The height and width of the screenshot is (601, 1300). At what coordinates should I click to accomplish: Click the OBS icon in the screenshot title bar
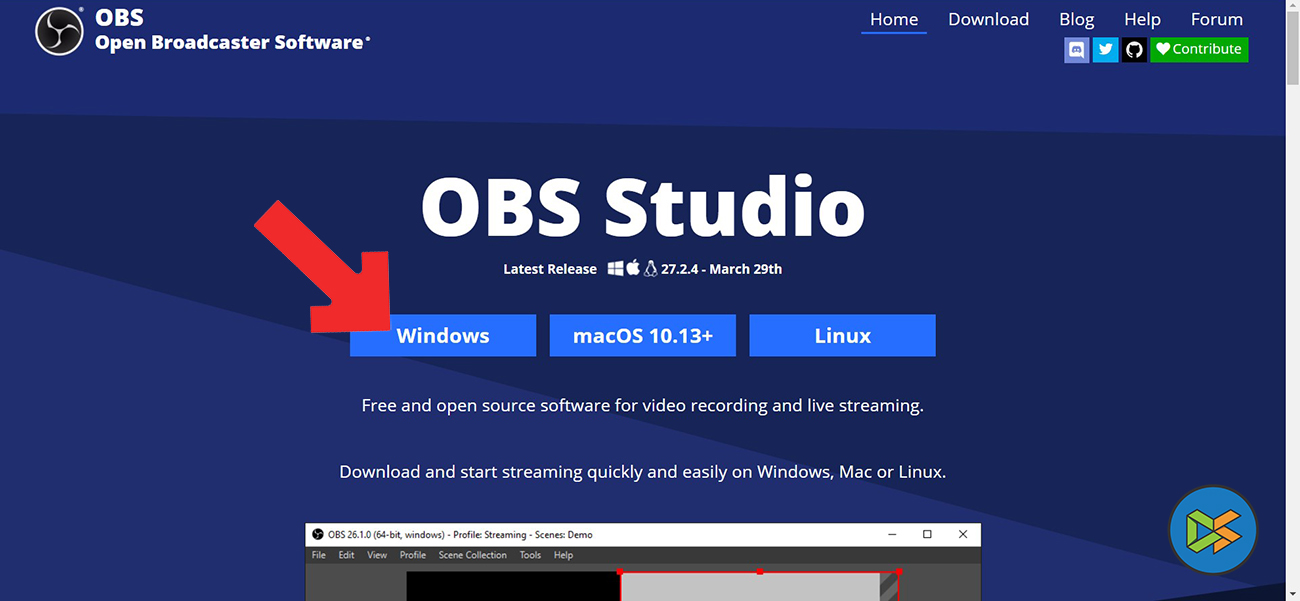click(x=318, y=535)
